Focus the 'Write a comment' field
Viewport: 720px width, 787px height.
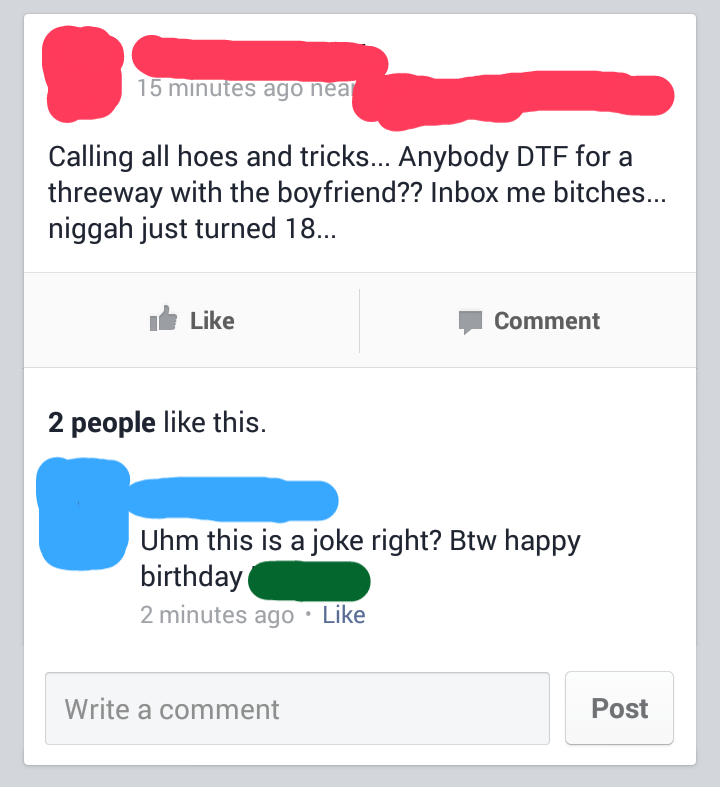tap(298, 709)
